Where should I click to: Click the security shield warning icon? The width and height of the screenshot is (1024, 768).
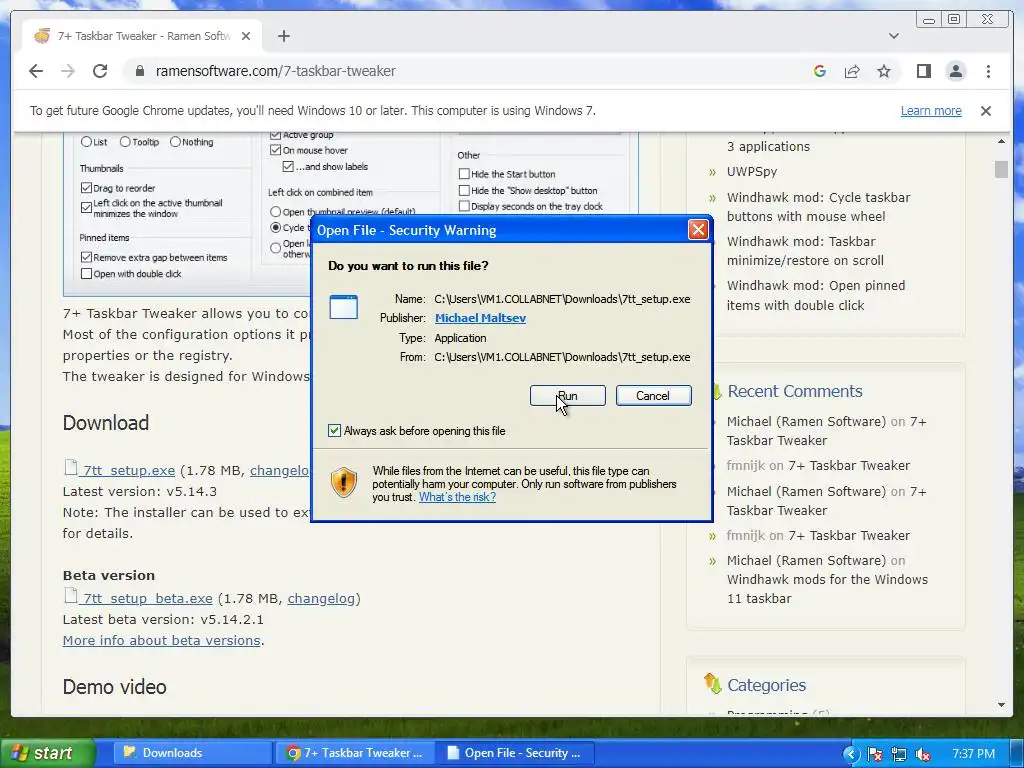pos(344,483)
